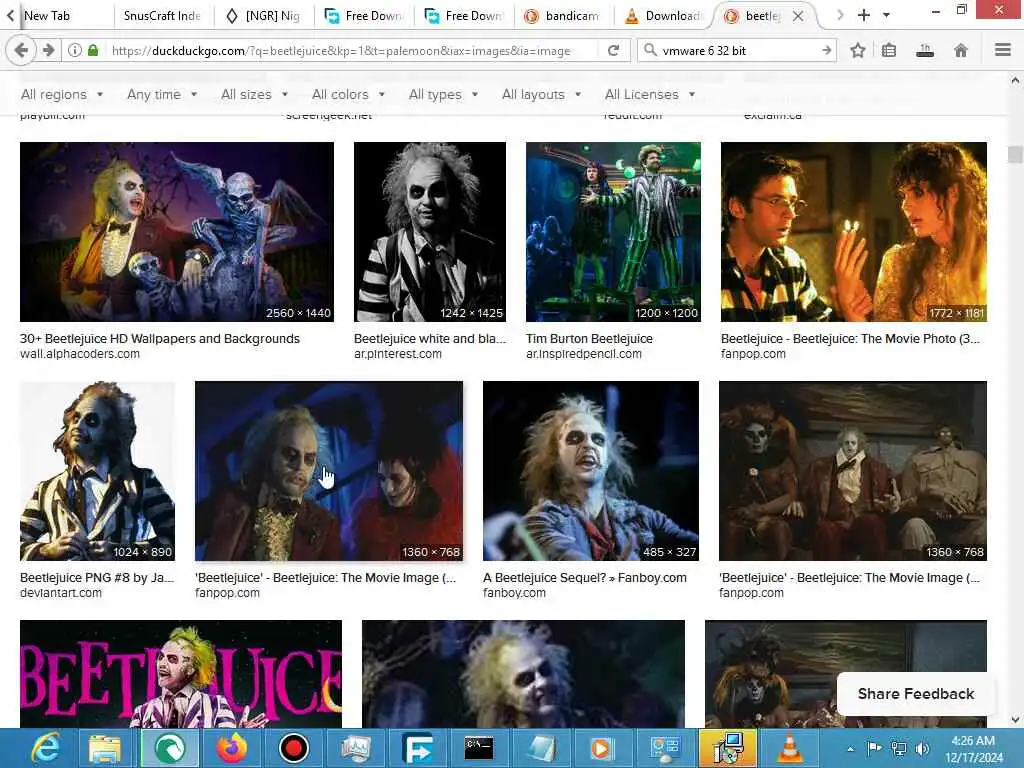Open the All sizes filter dropdown
Screen dimensions: 1024x768
[x=255, y=95]
